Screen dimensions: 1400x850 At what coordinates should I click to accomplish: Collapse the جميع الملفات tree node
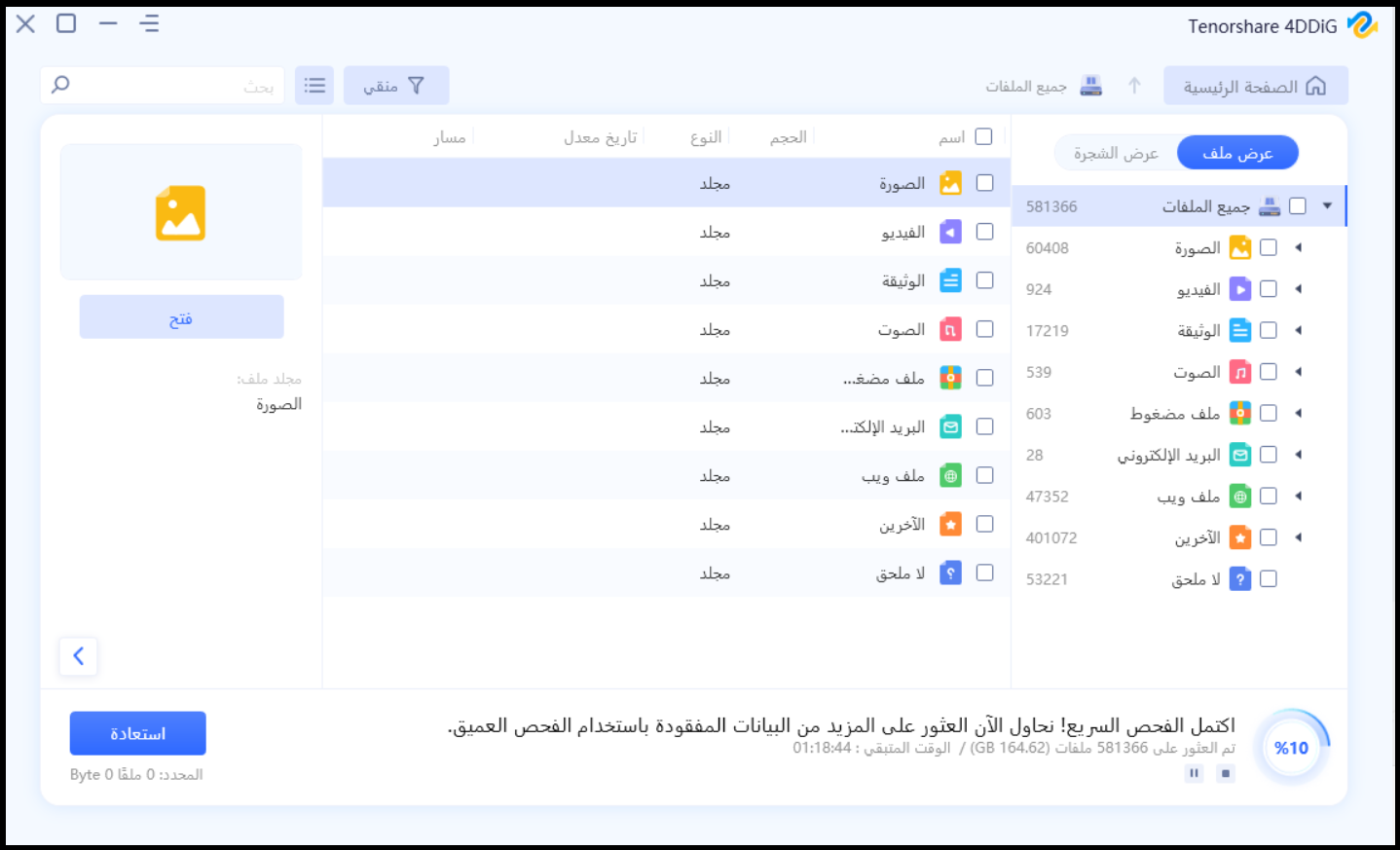(x=1327, y=205)
